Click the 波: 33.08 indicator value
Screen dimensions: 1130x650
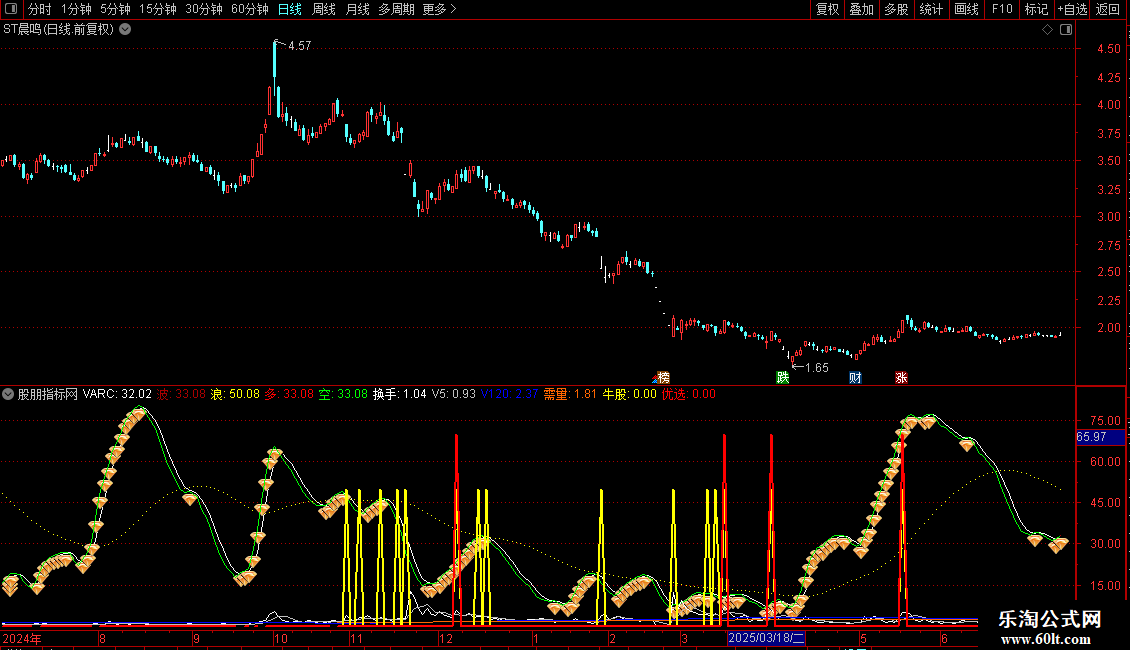click(182, 394)
